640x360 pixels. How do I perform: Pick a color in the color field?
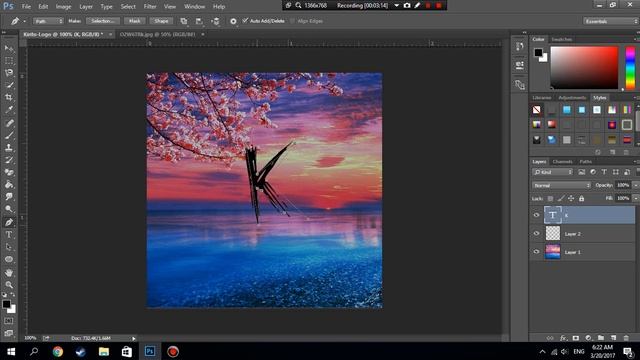[x=584, y=67]
